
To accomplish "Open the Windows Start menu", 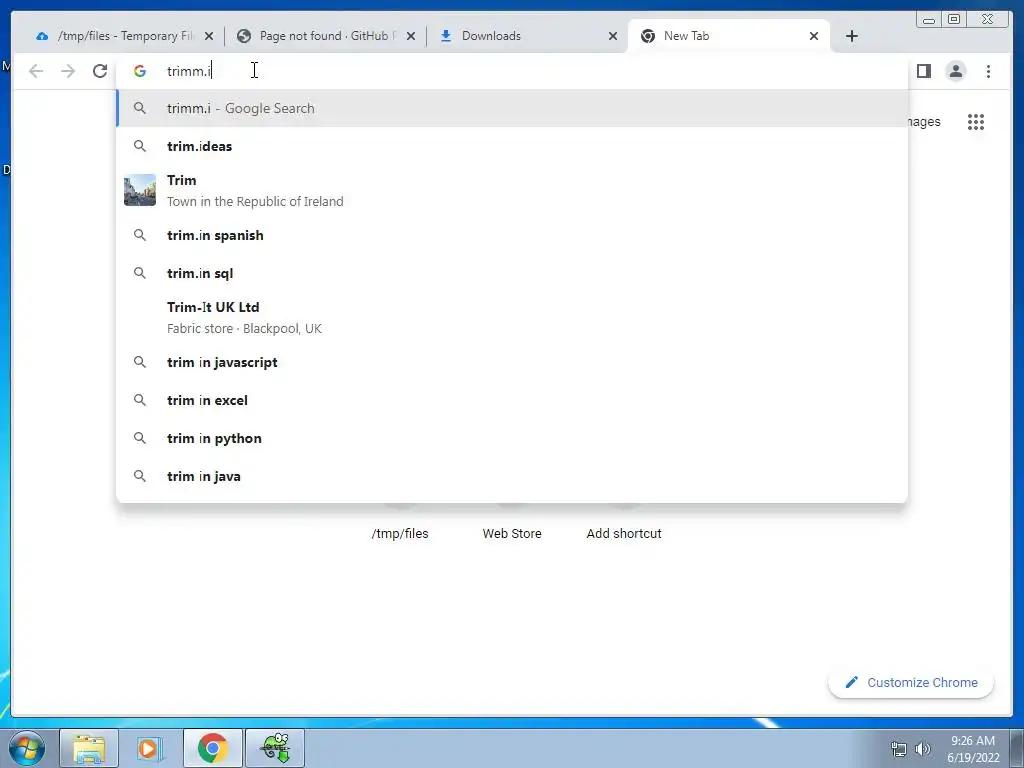I will click(x=26, y=748).
